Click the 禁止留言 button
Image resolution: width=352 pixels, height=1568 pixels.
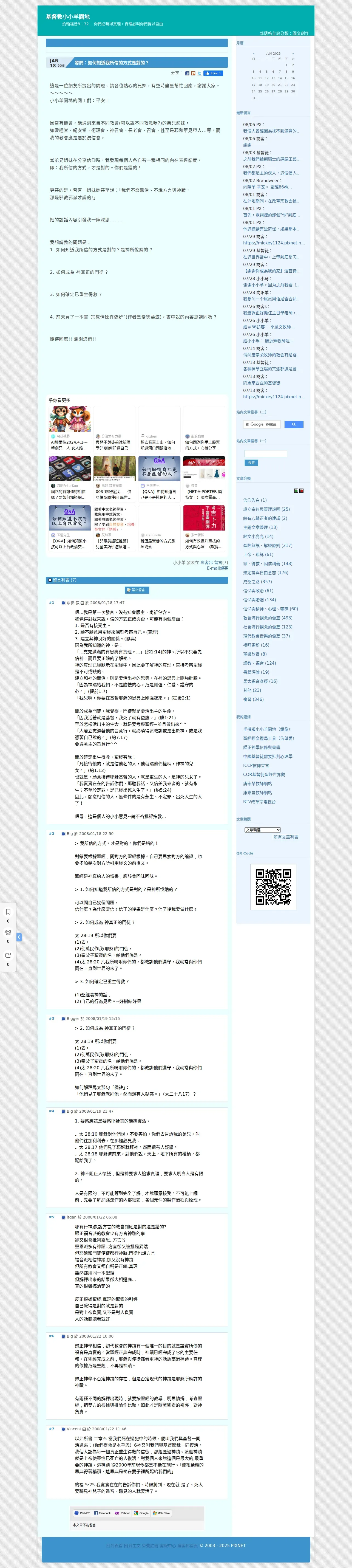[137, 590]
